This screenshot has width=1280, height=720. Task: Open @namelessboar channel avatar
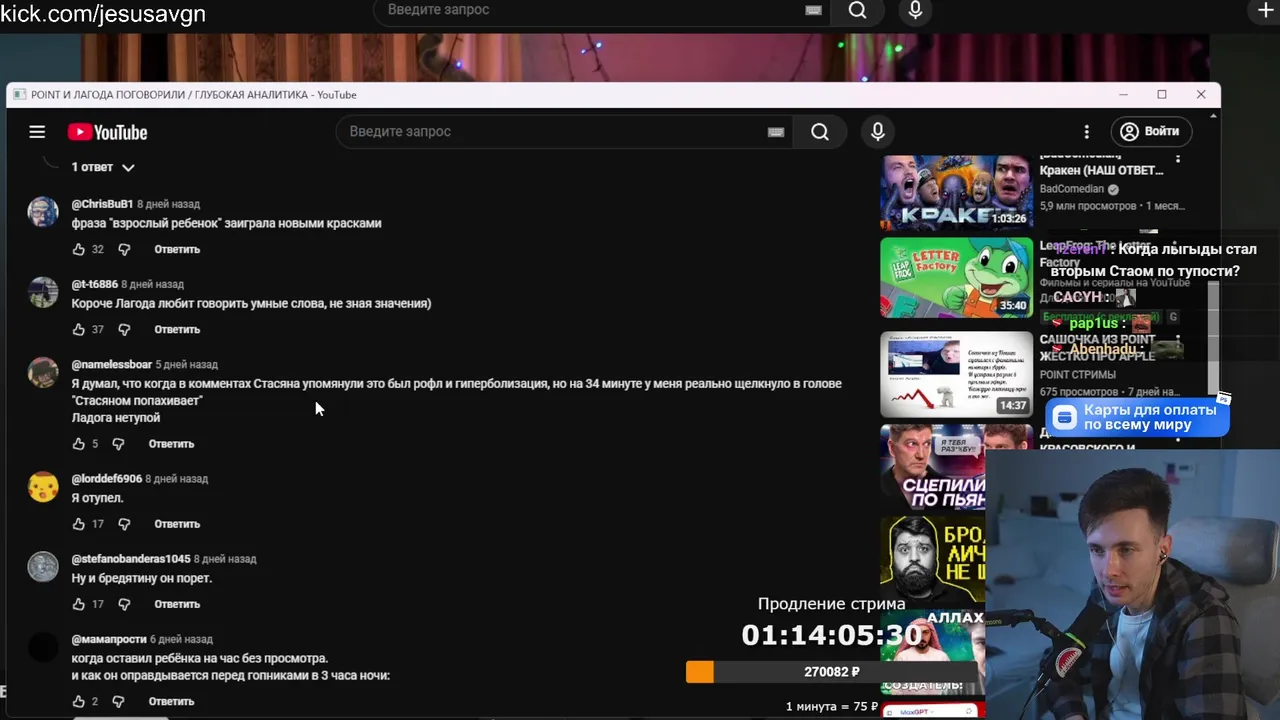click(x=43, y=371)
